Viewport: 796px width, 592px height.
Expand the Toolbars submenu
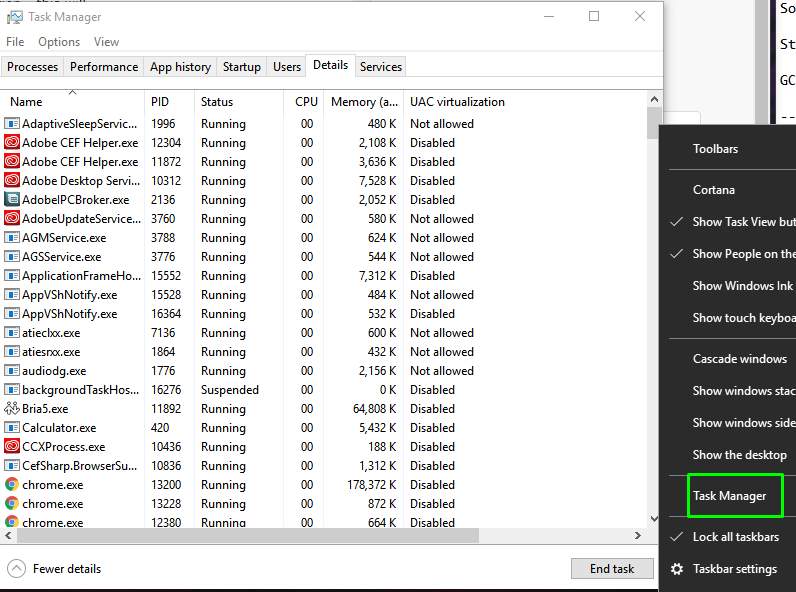715,149
